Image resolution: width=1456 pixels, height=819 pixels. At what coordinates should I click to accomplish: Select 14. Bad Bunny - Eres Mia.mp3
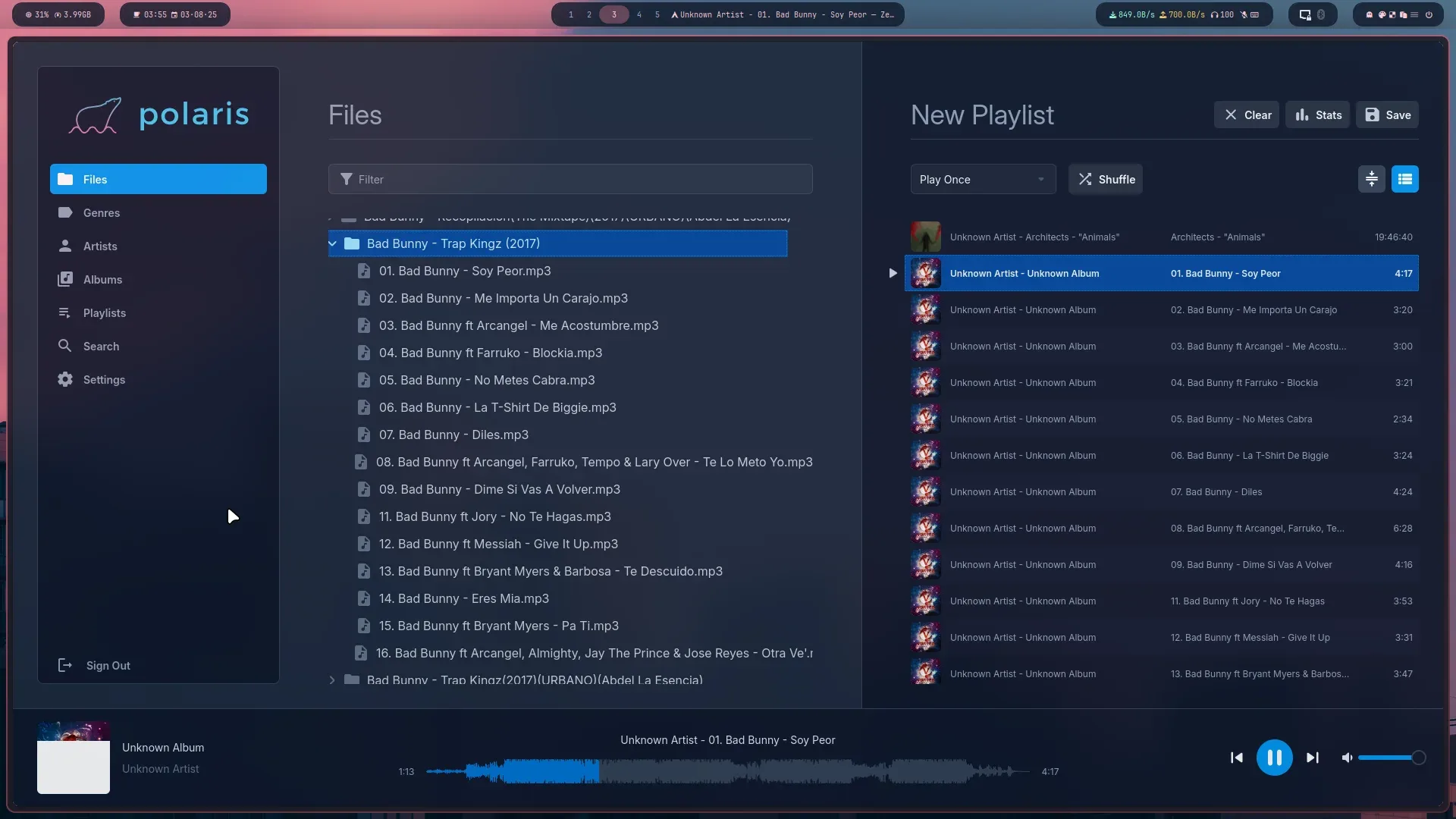pos(464,598)
